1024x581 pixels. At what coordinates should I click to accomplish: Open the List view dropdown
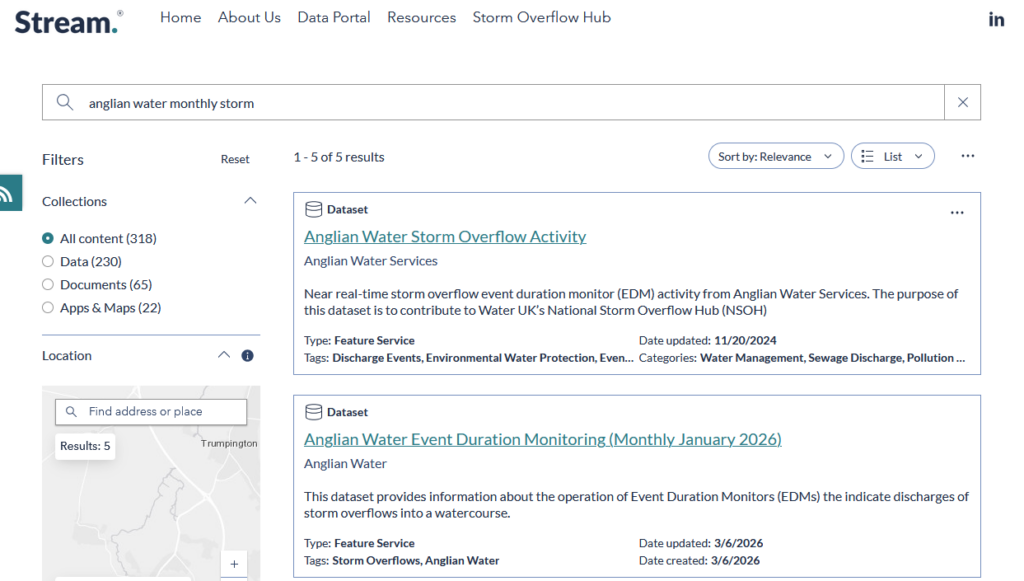click(892, 156)
